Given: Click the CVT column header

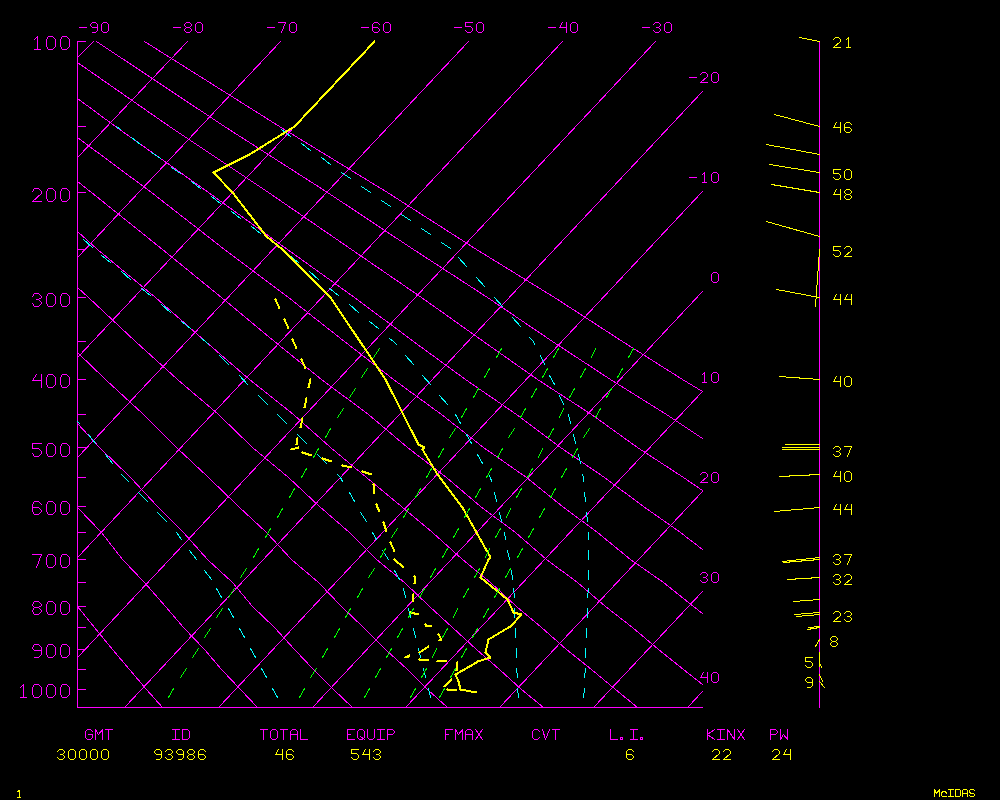Looking at the screenshot, I should (x=545, y=735).
